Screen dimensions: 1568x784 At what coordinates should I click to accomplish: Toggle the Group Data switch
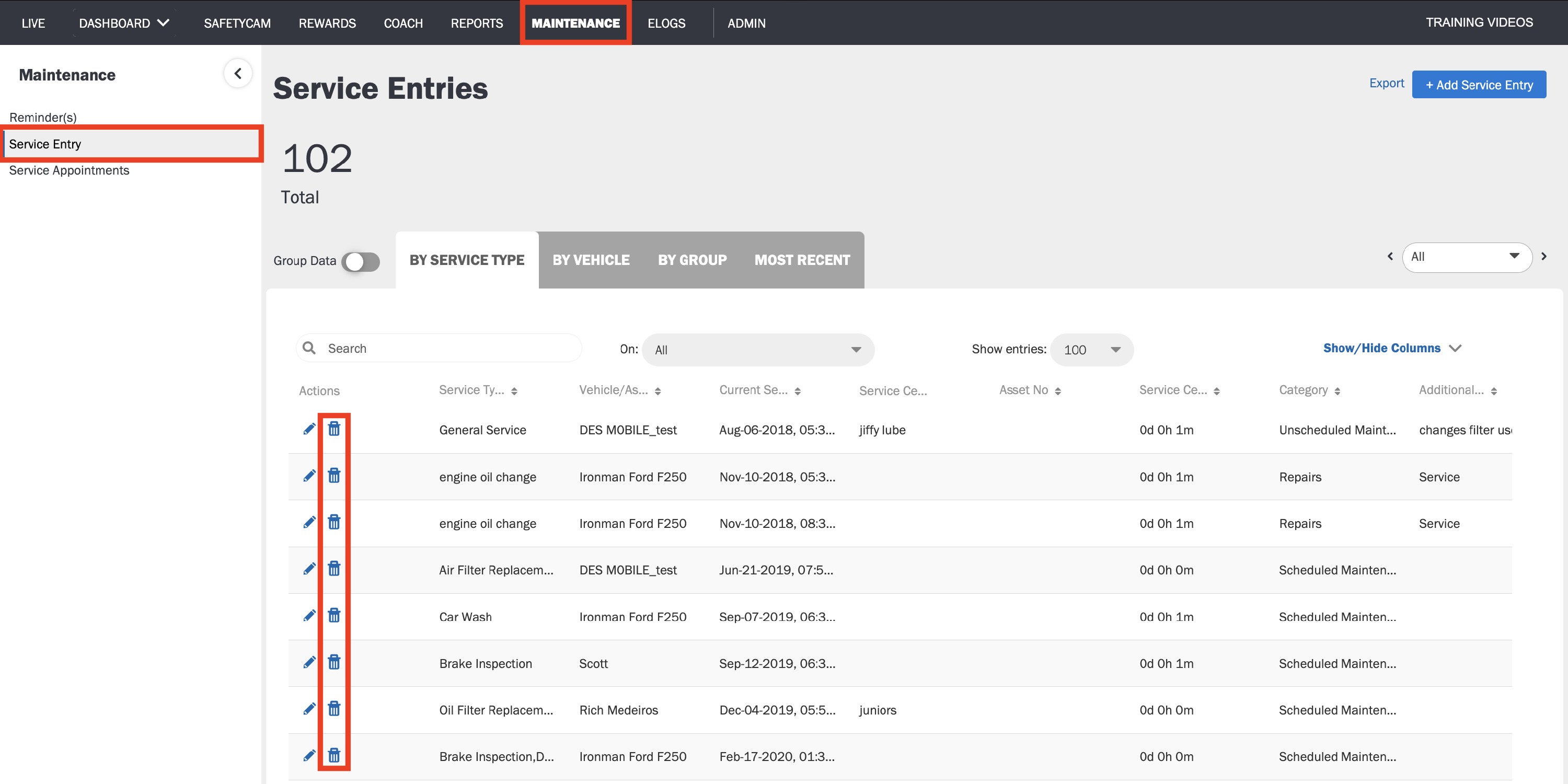click(x=361, y=262)
